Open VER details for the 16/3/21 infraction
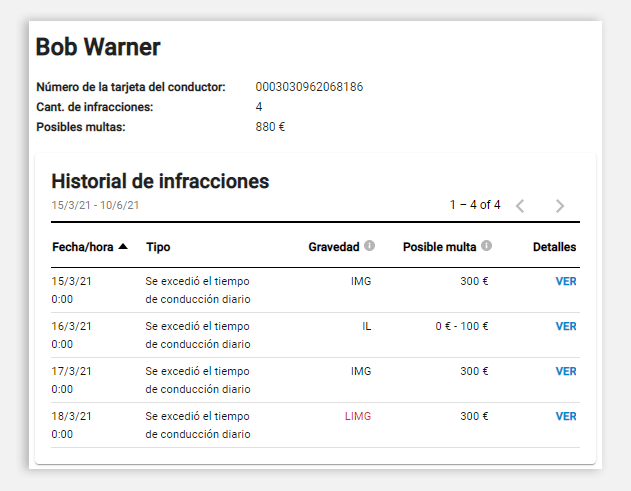The width and height of the screenshot is (631, 491). (x=566, y=326)
